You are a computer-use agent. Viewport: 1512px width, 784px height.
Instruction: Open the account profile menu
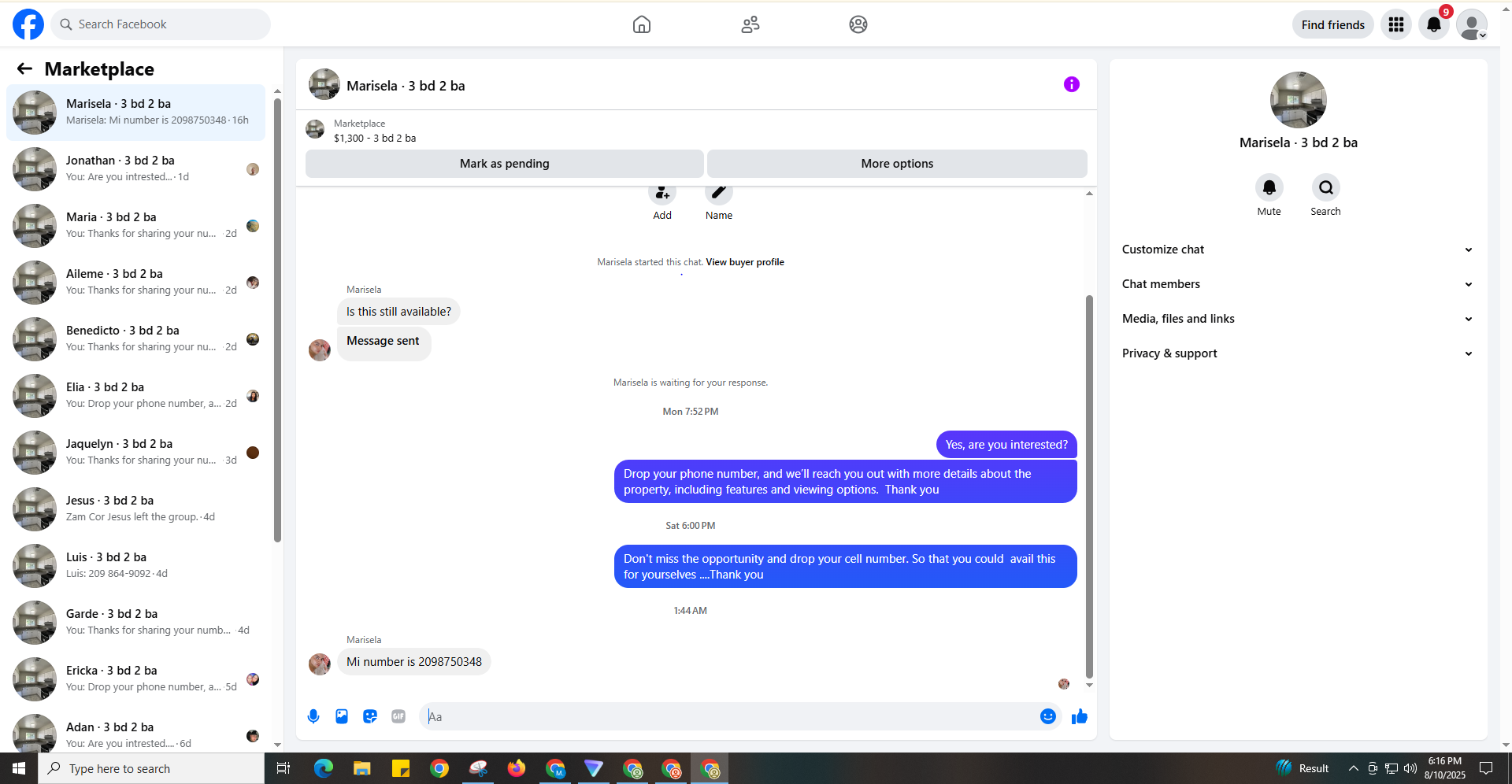(x=1472, y=24)
